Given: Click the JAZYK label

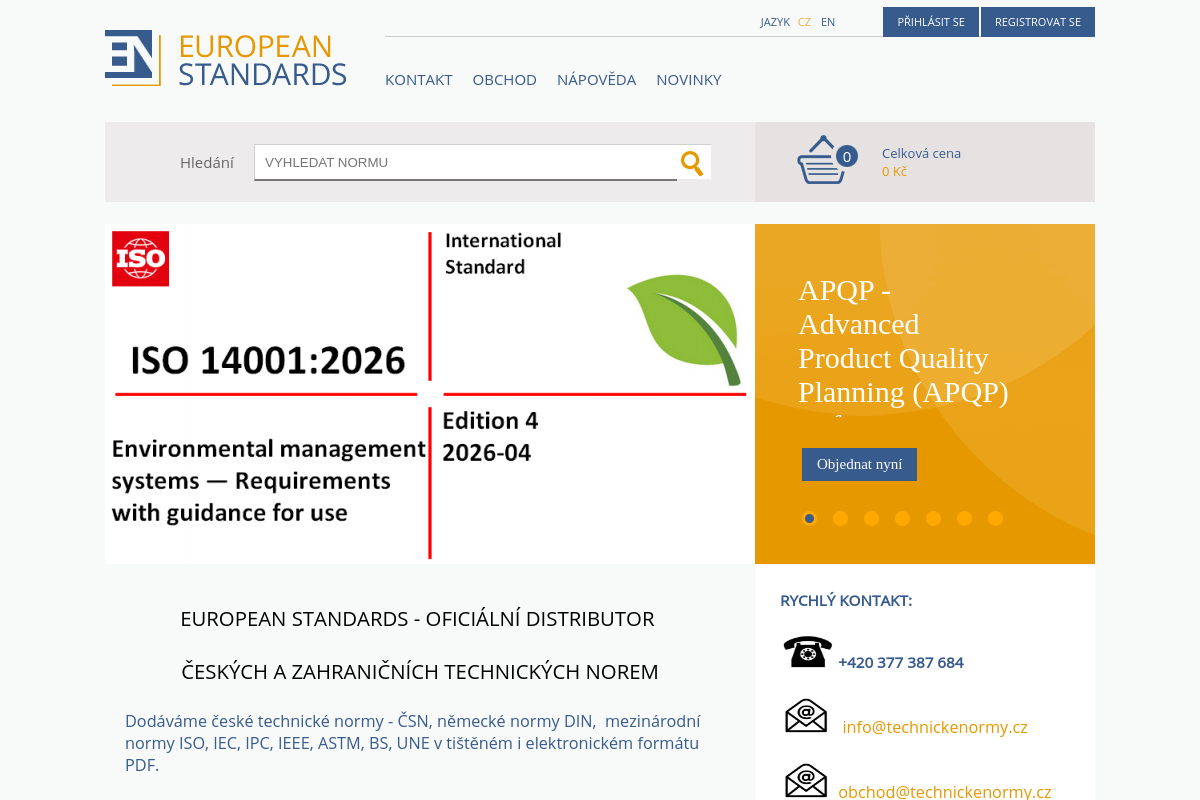Looking at the screenshot, I should 775,22.
